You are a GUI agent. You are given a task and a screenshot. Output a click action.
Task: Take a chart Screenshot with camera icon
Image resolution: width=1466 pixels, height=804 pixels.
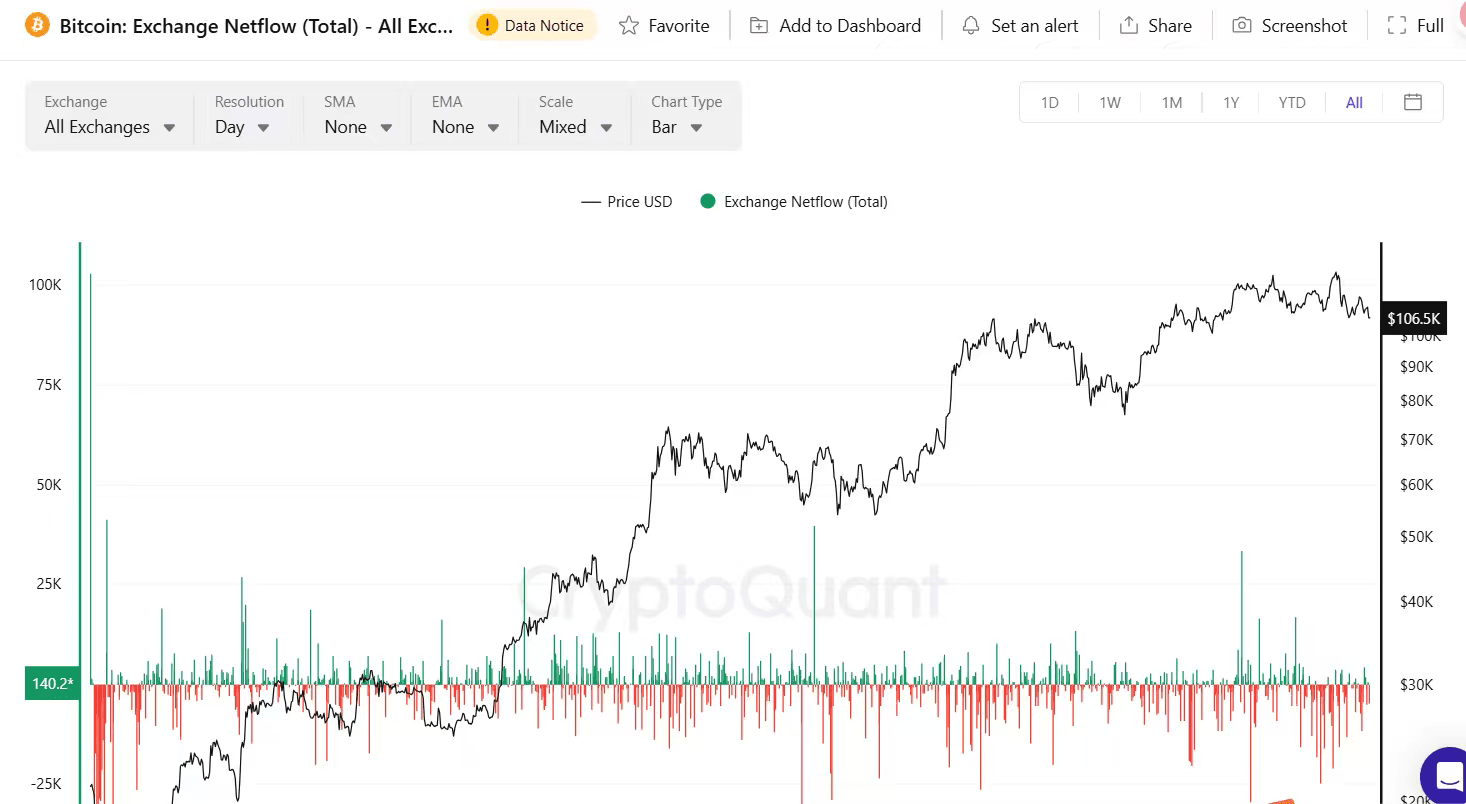pos(1241,26)
